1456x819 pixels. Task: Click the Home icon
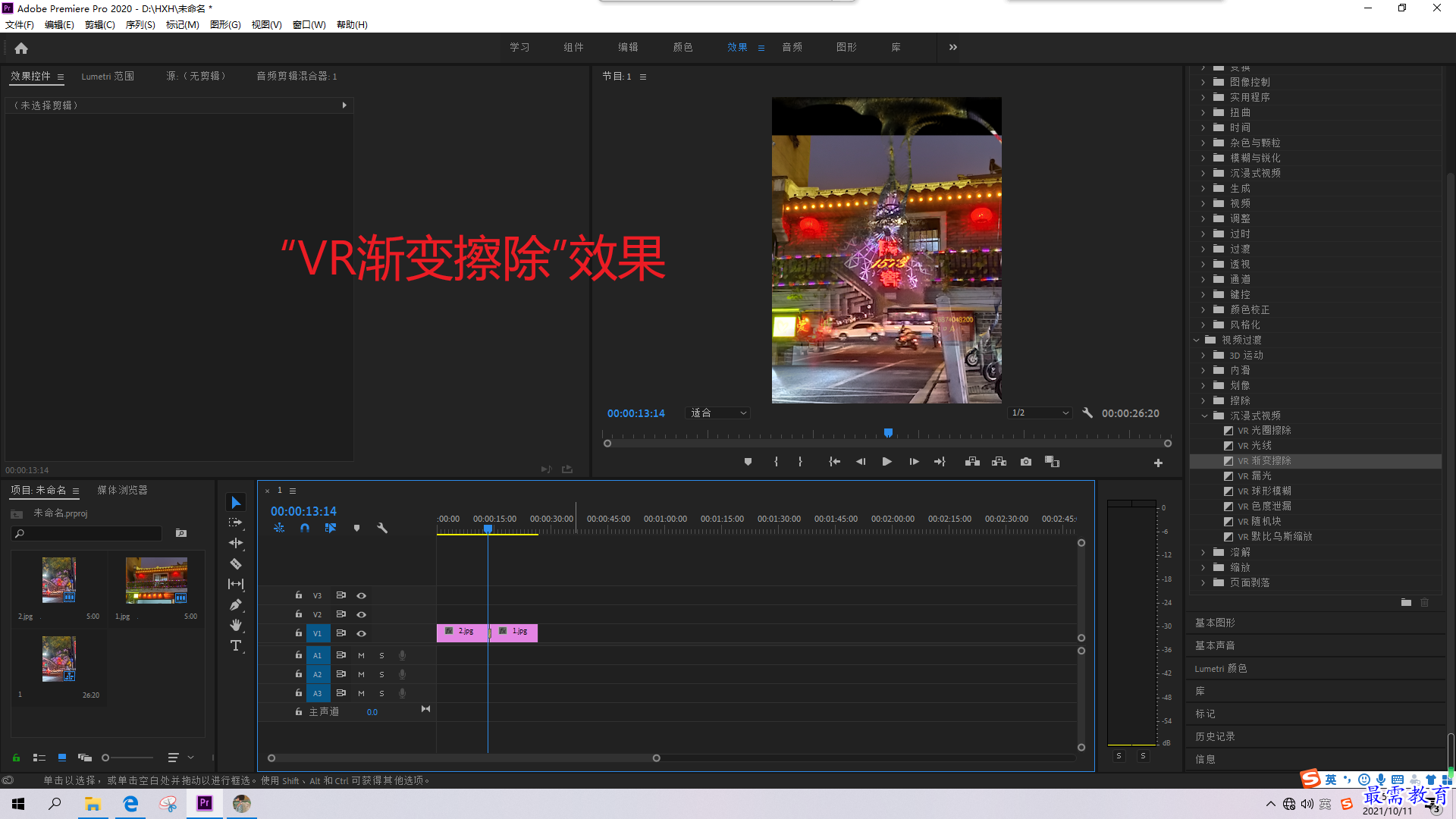coord(21,48)
